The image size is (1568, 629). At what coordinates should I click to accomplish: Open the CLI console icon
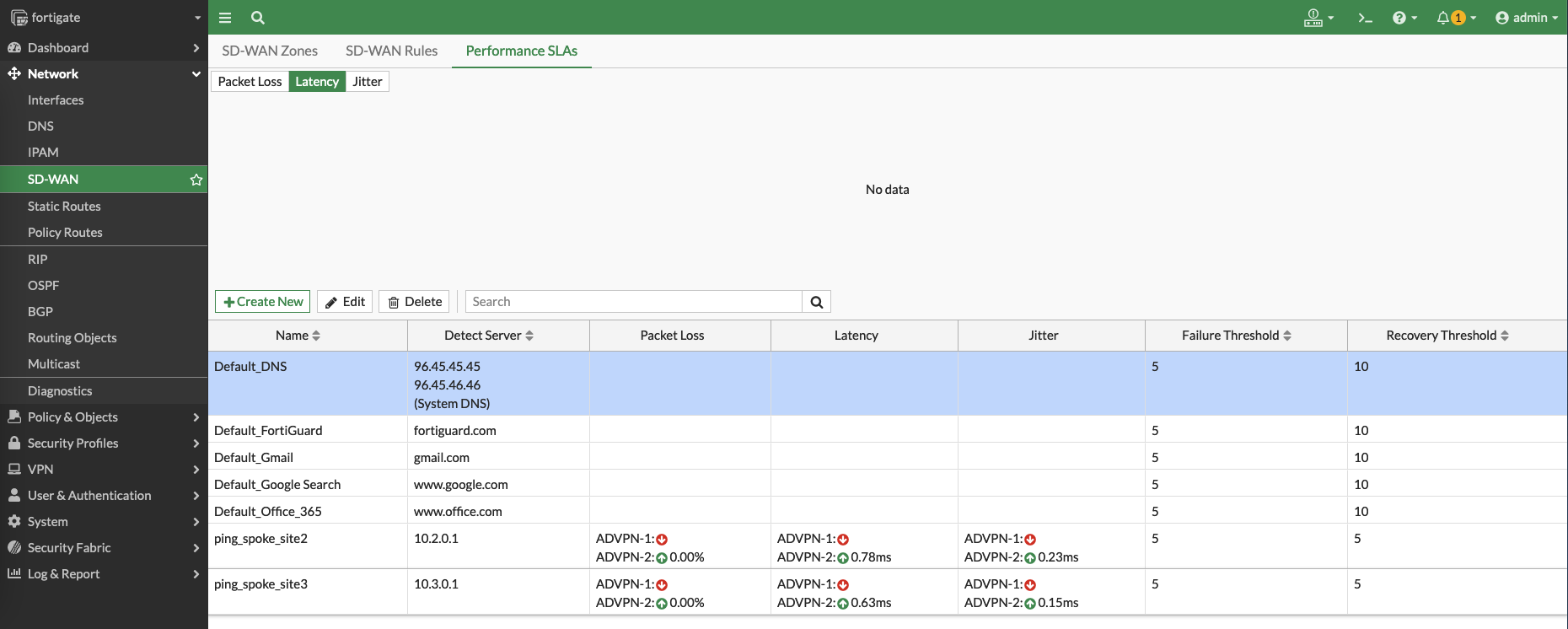1365,18
